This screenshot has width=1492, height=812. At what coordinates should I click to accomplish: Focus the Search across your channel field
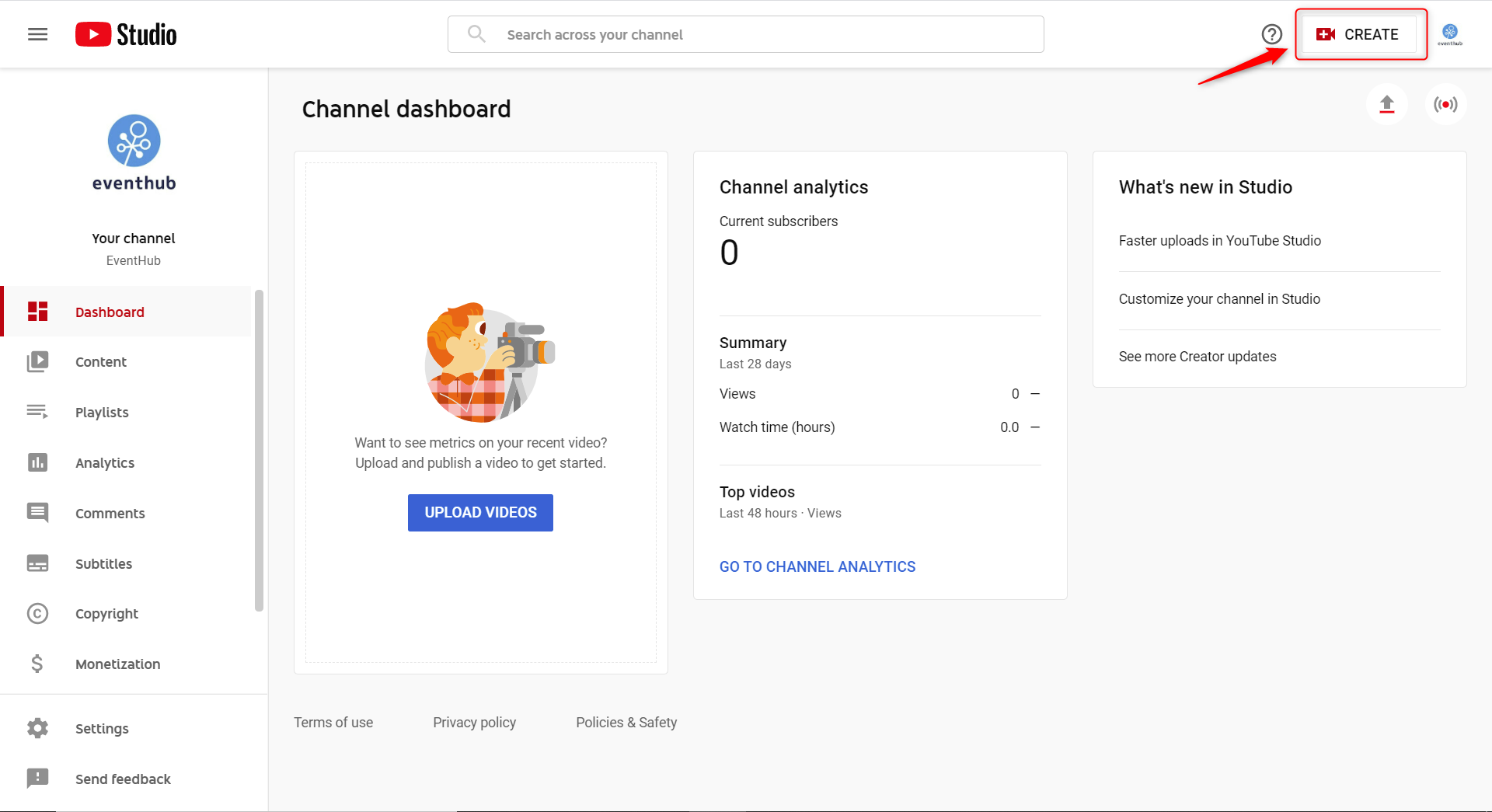[746, 34]
